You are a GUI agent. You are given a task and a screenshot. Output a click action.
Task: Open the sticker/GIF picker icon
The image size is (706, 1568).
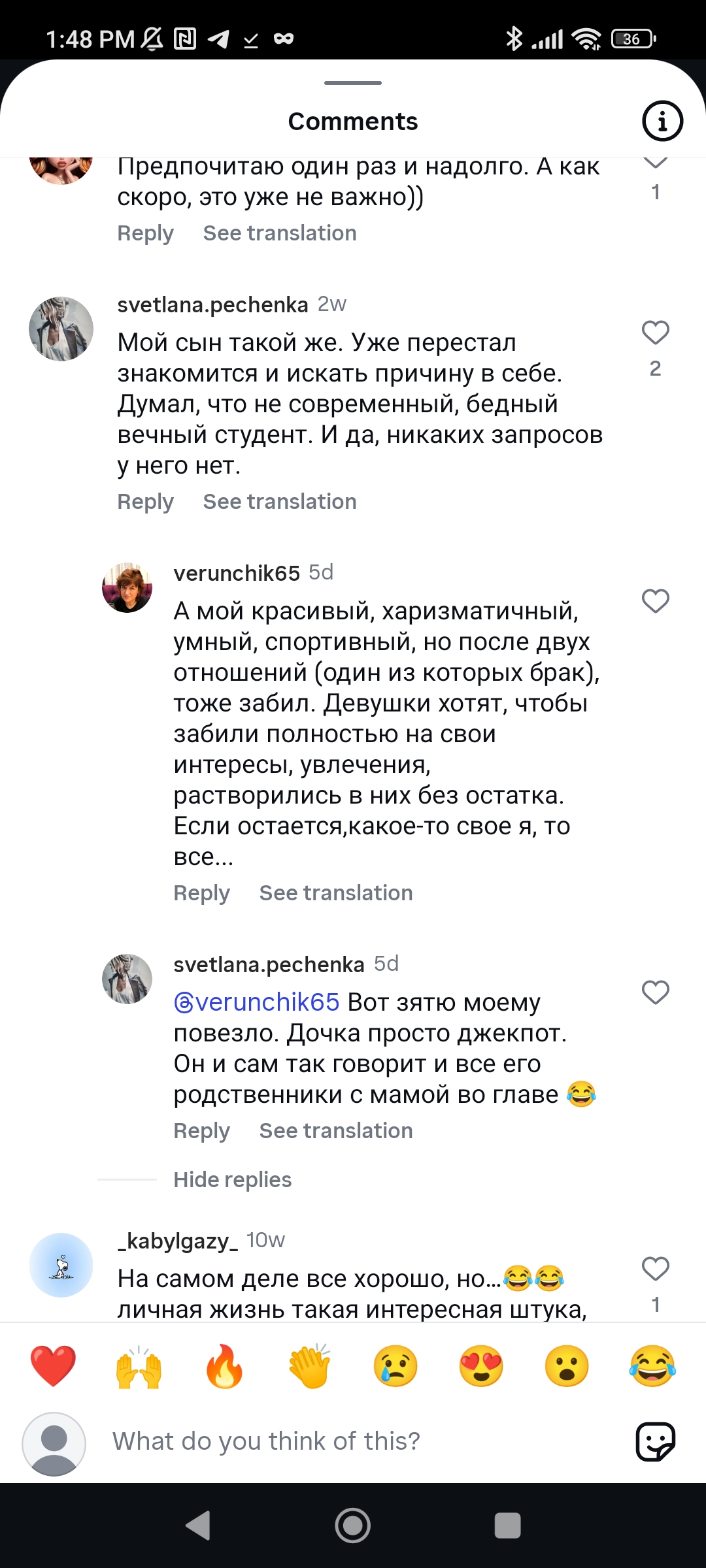655,1441
